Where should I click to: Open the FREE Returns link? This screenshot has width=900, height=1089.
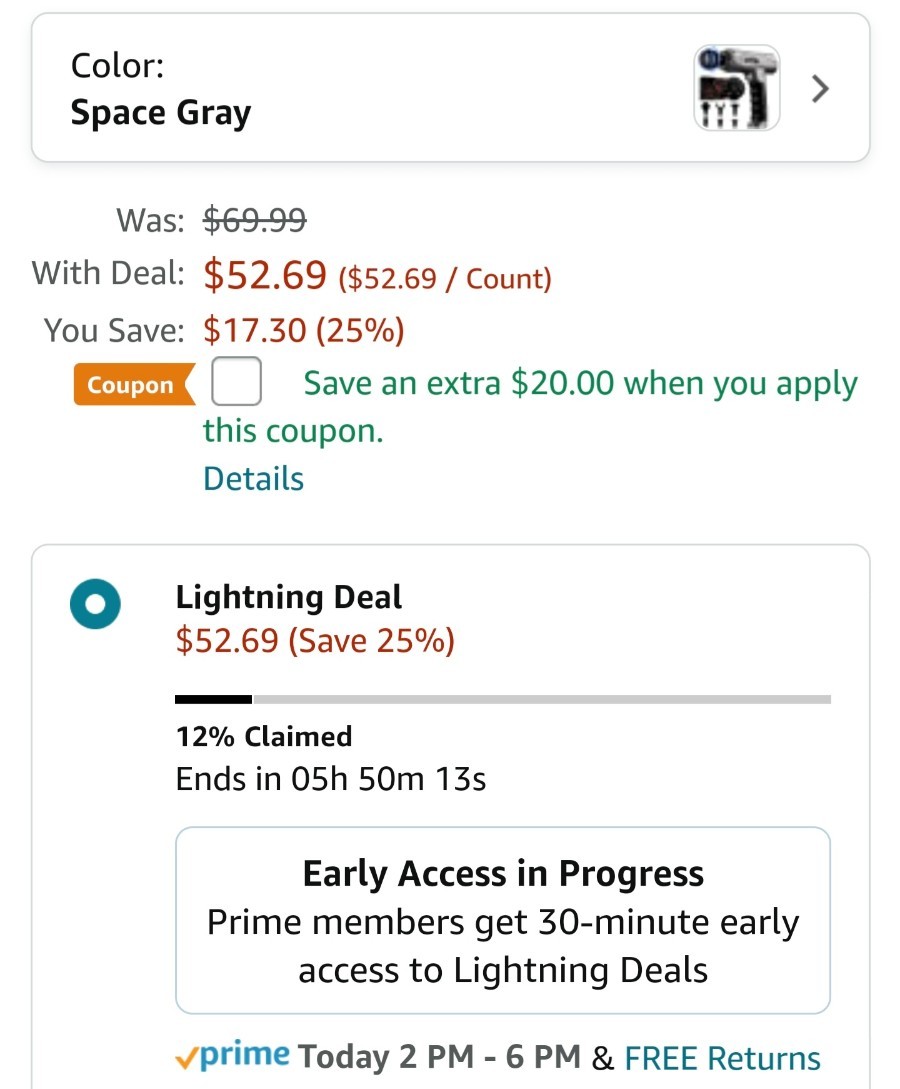[x=722, y=1058]
